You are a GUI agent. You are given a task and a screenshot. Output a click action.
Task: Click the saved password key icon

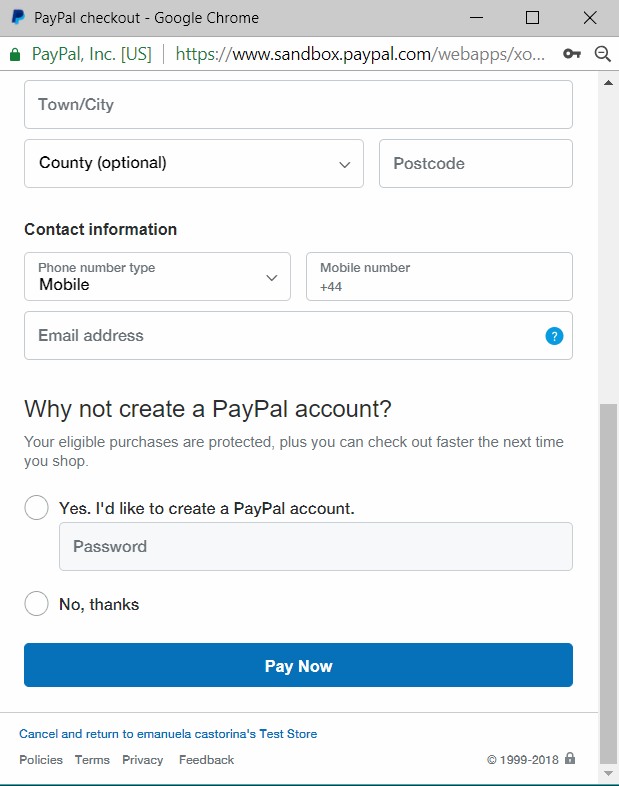[572, 54]
